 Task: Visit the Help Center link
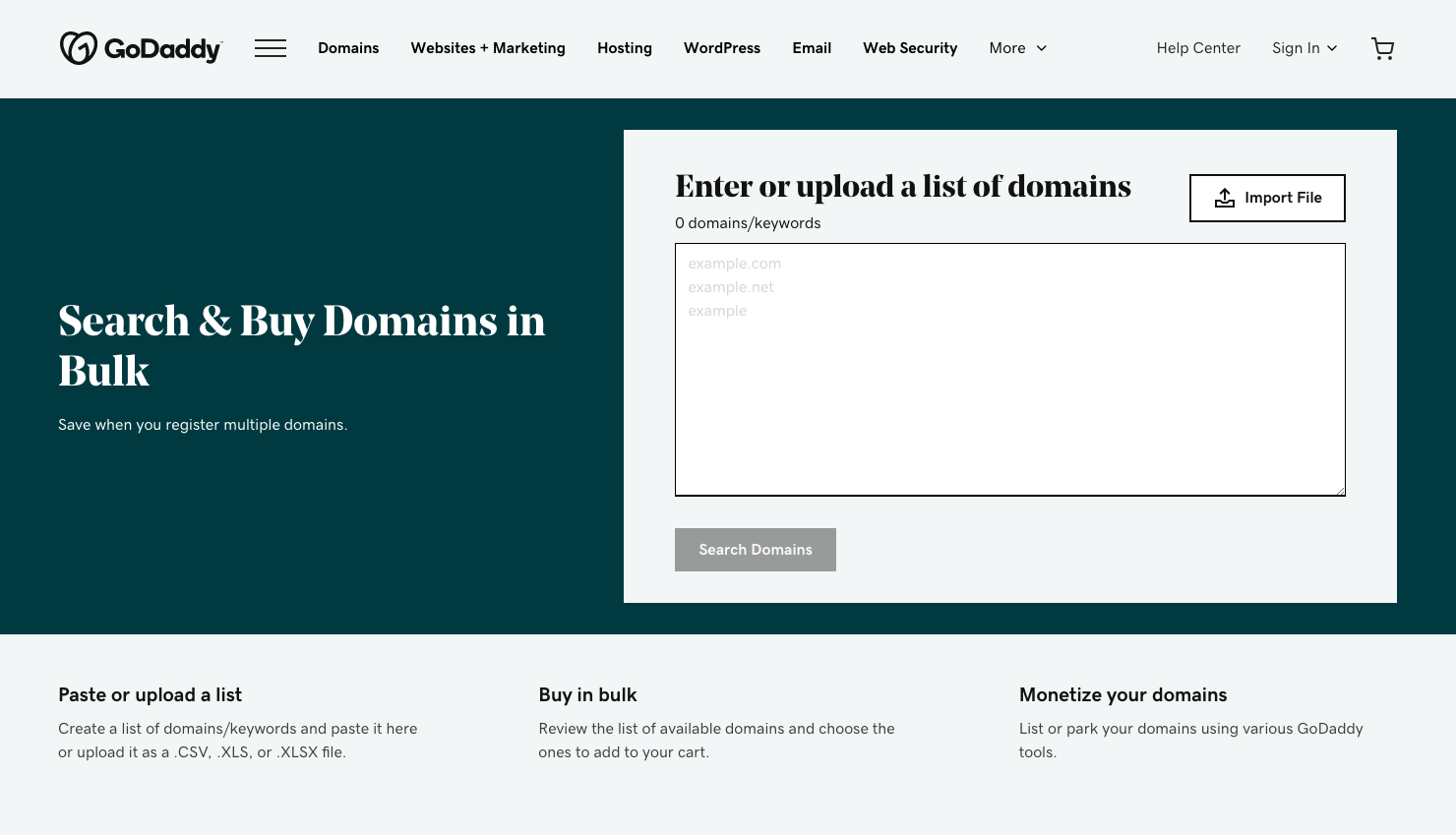tap(1198, 48)
